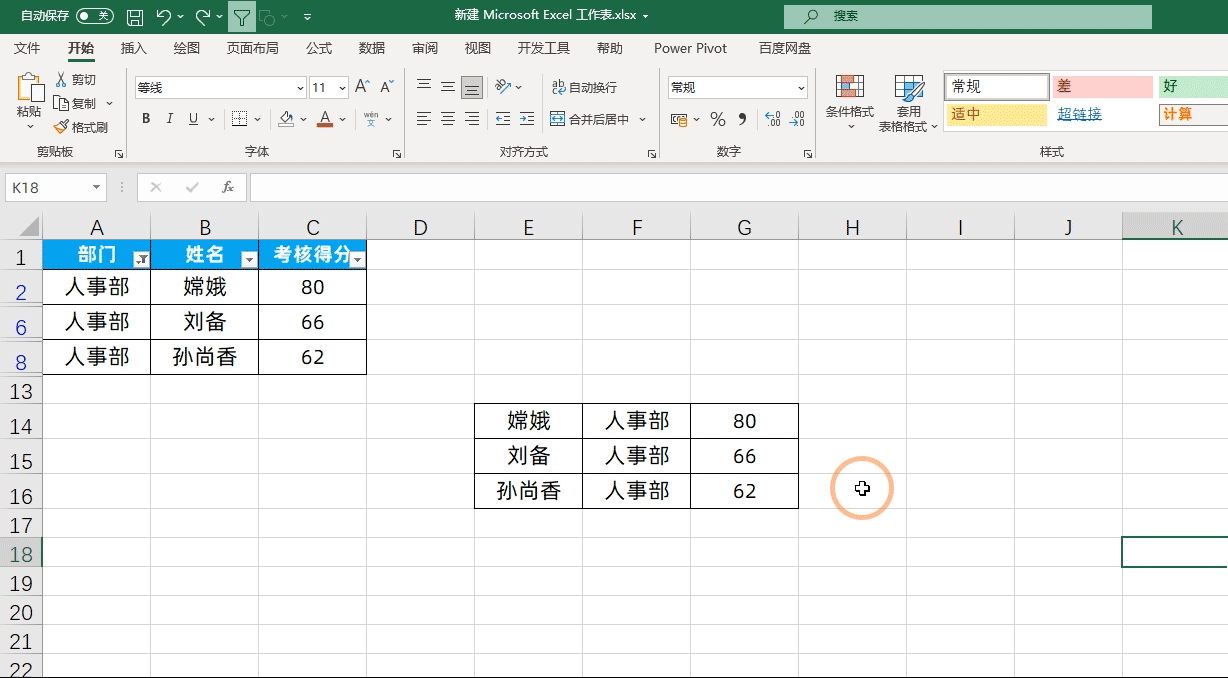
Task: Align cell text left
Action: click(x=424, y=119)
